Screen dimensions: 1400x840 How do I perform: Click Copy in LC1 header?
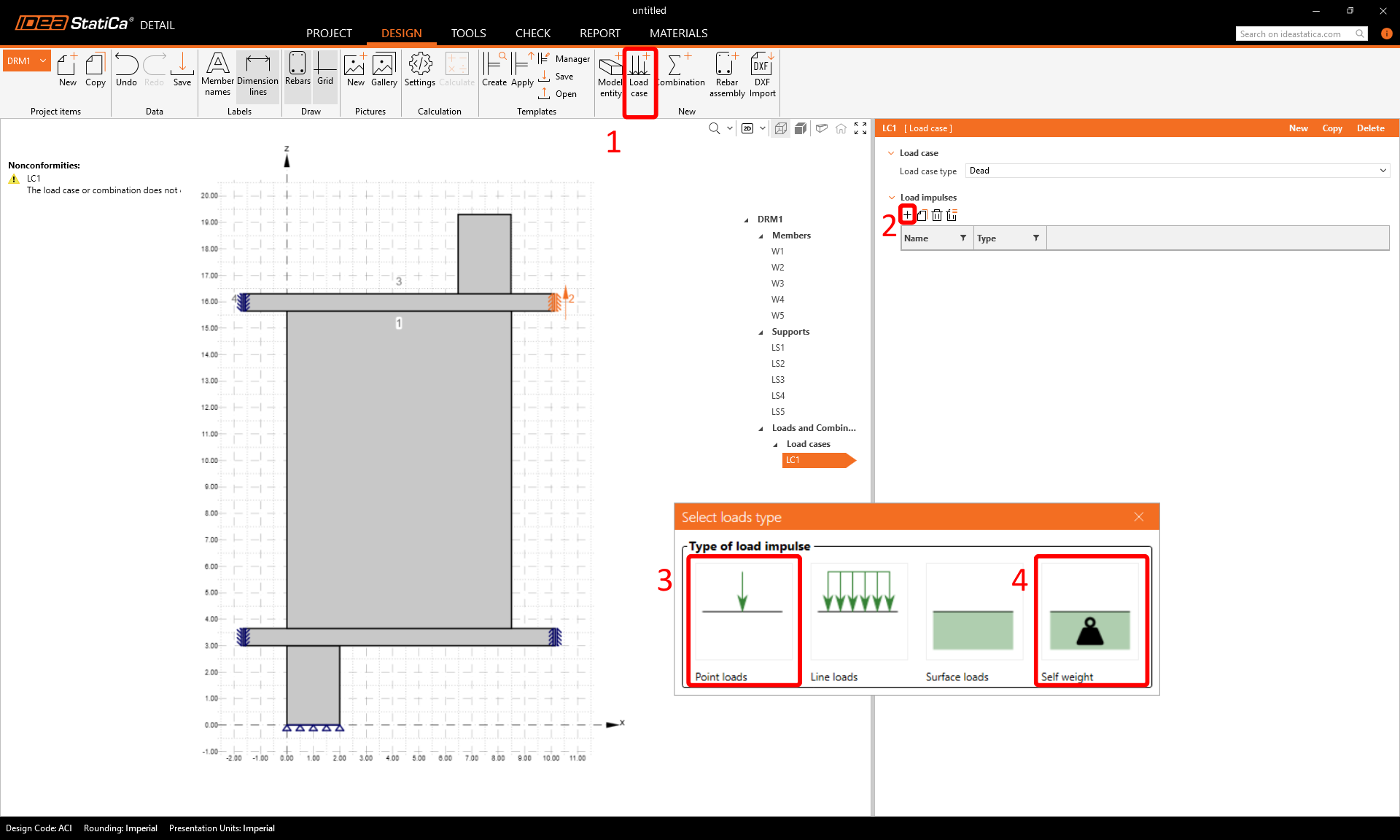1331,128
